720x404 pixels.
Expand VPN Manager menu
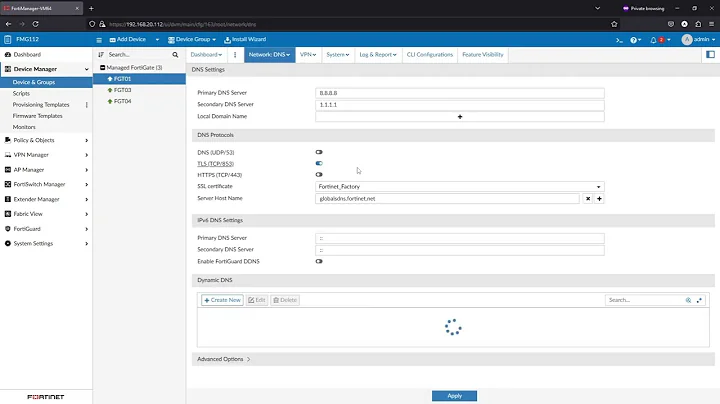tap(46, 155)
